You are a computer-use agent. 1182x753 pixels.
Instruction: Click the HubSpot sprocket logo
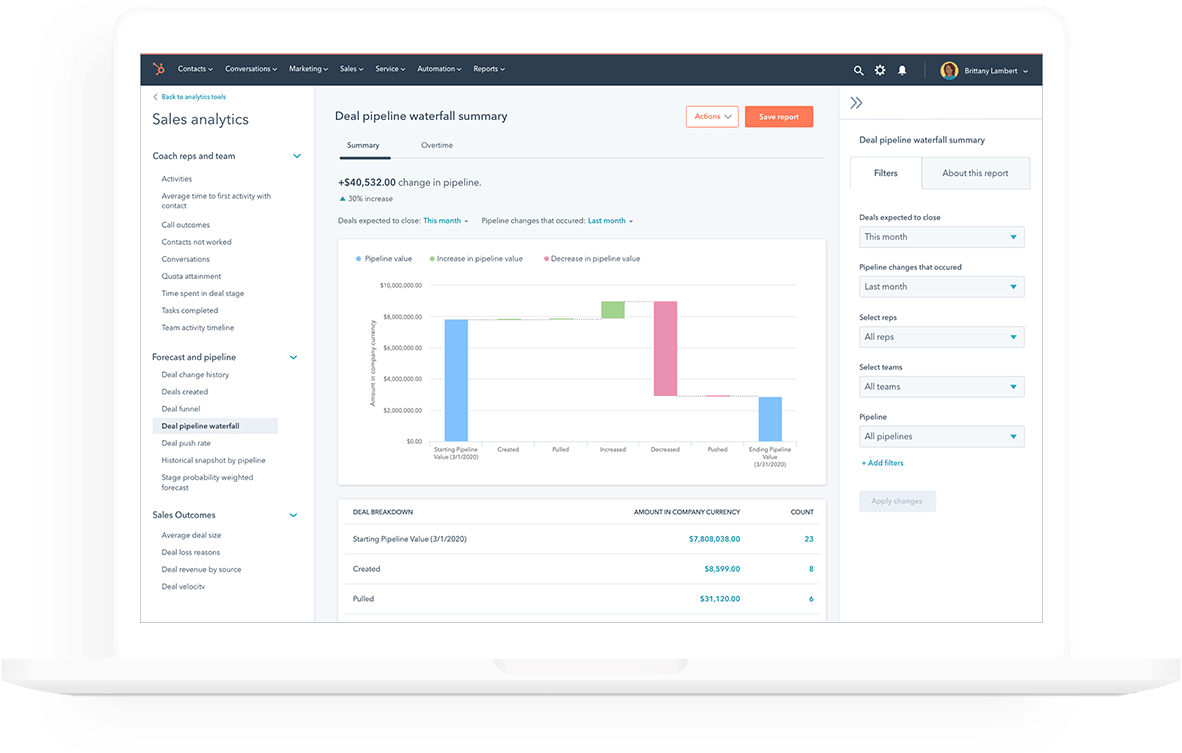click(158, 68)
